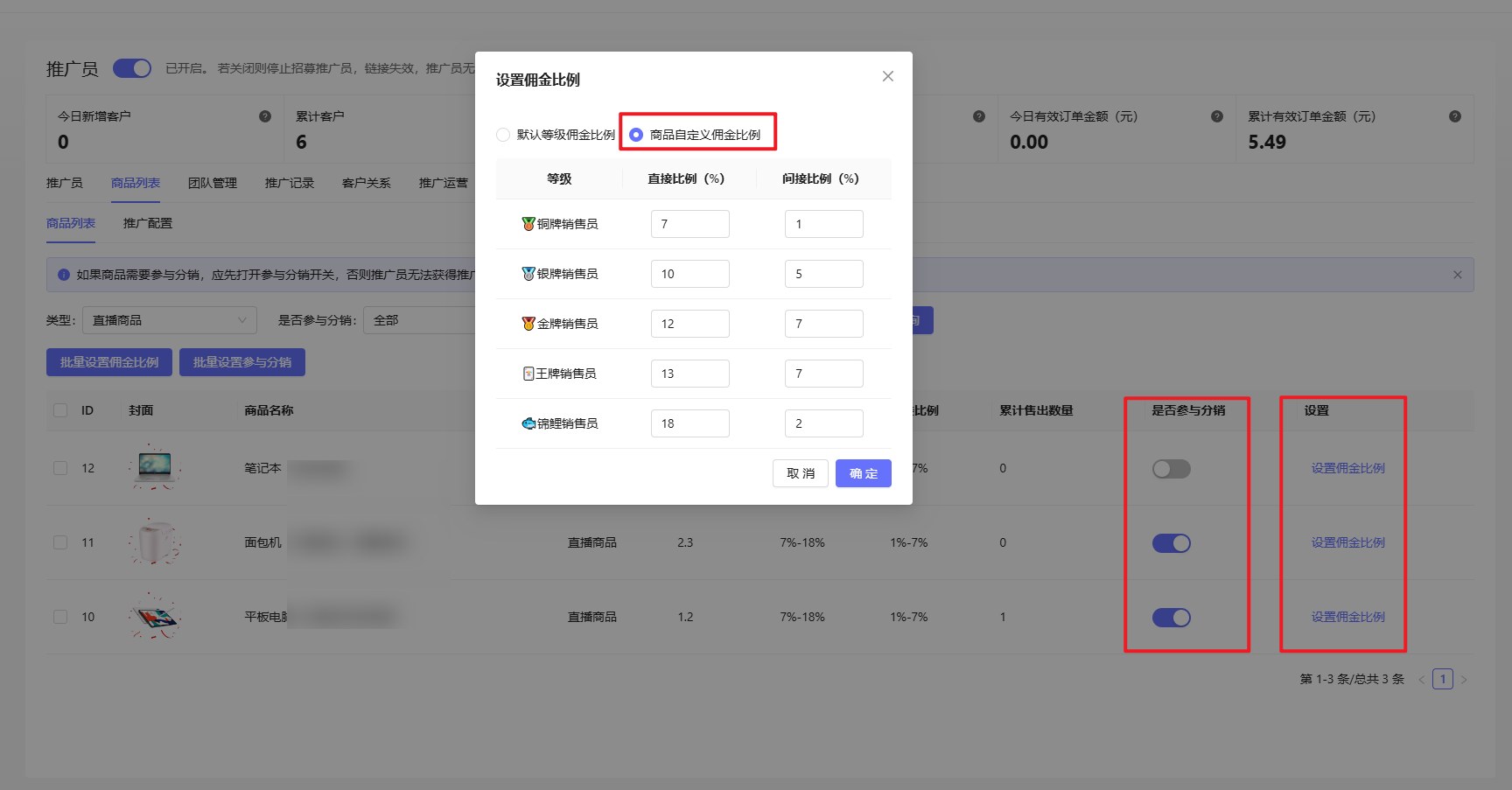Screen dimensions: 1512x790
Task: Open the 推广配置 sub-tab
Action: (x=148, y=223)
